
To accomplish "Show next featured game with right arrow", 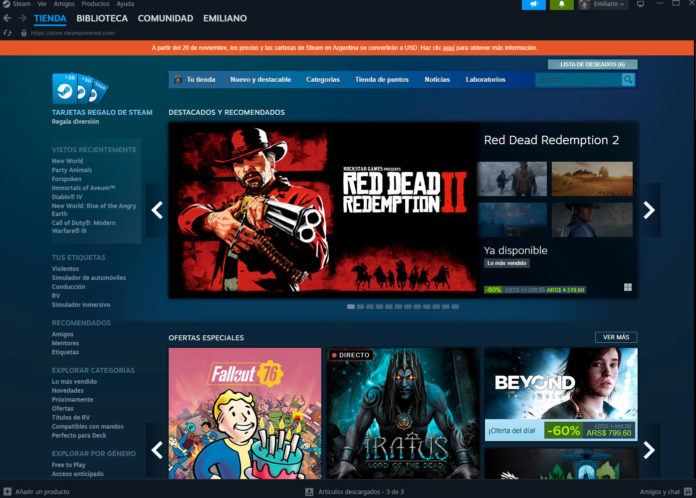I will tap(649, 210).
